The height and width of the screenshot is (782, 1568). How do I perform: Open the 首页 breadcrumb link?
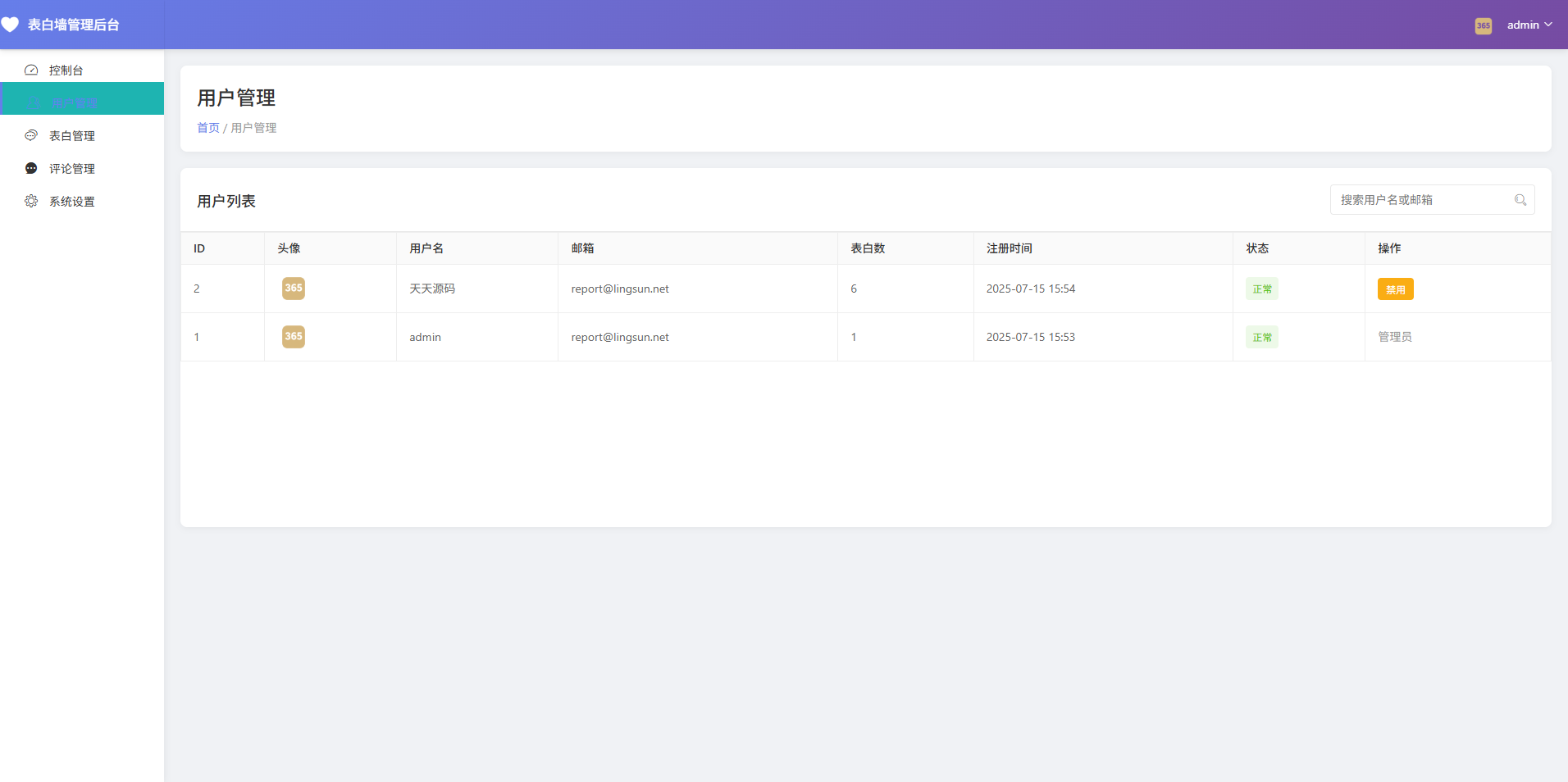(x=207, y=127)
